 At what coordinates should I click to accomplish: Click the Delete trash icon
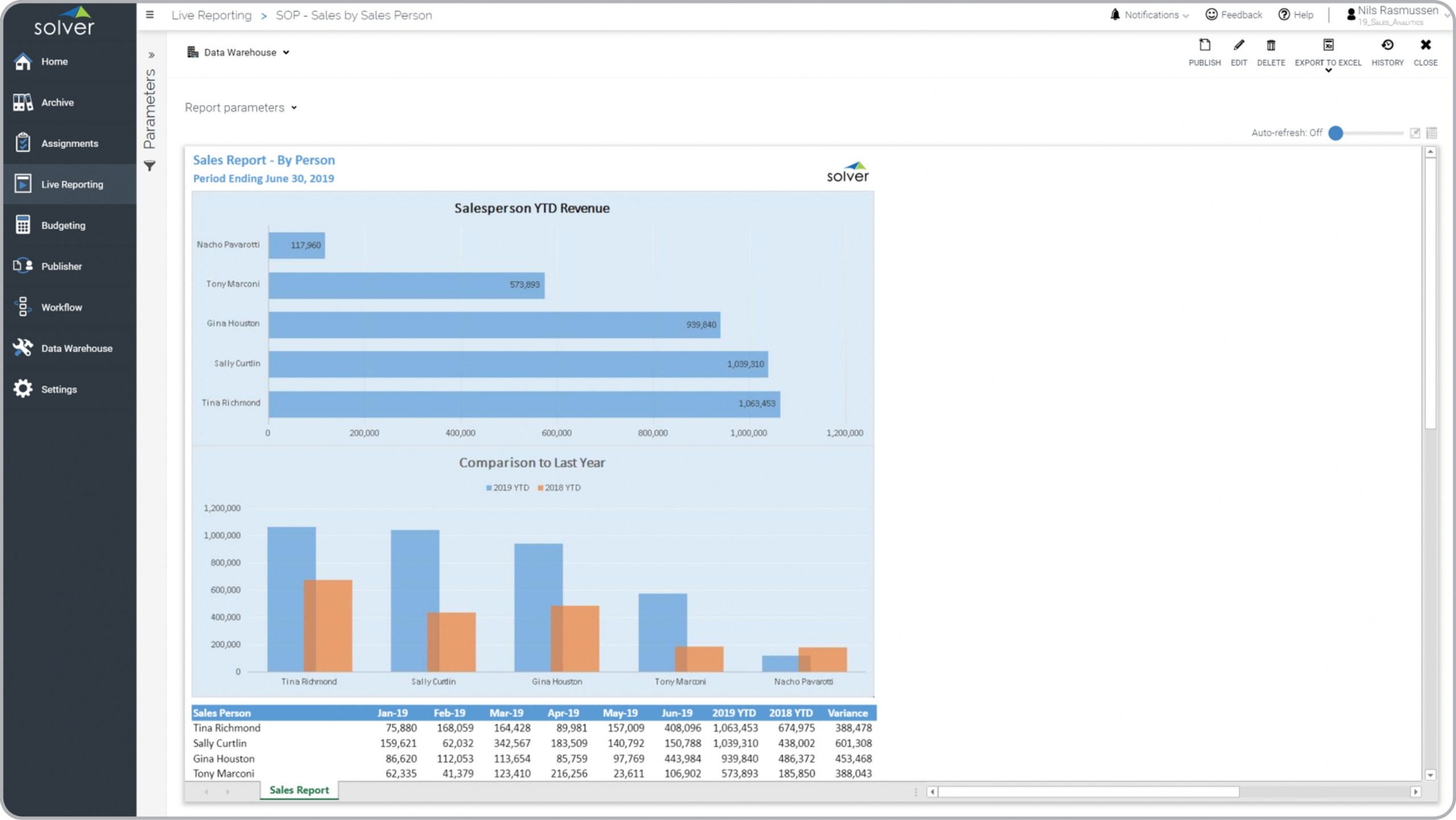(1271, 45)
